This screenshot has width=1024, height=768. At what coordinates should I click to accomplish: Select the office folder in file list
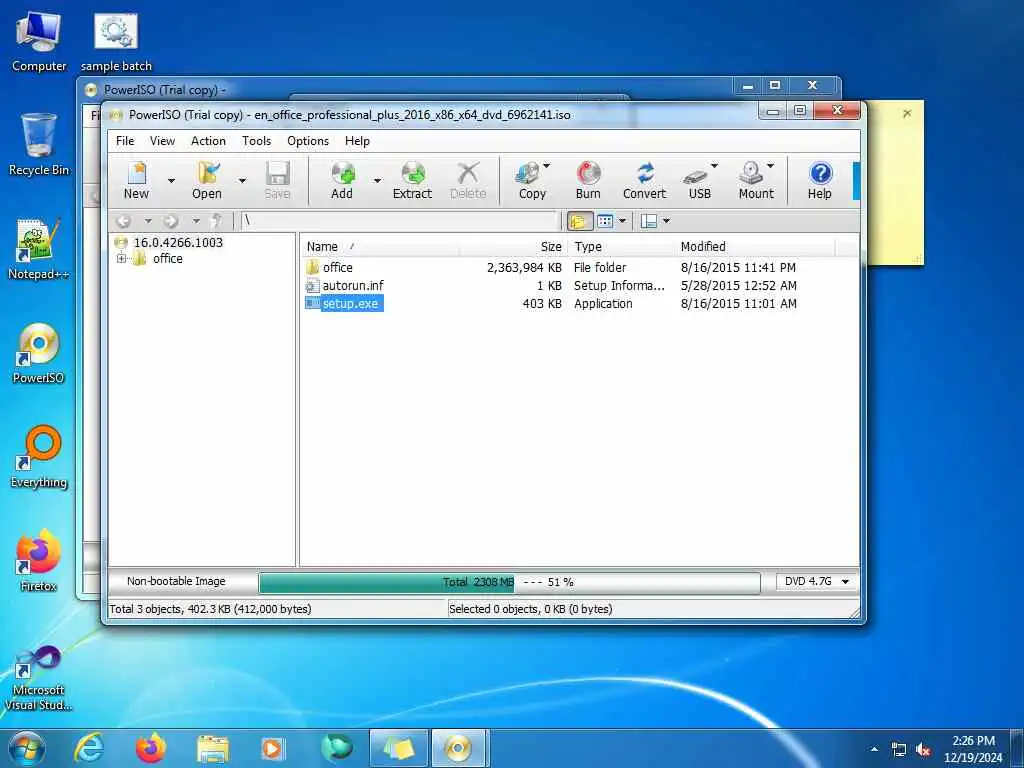click(x=337, y=268)
